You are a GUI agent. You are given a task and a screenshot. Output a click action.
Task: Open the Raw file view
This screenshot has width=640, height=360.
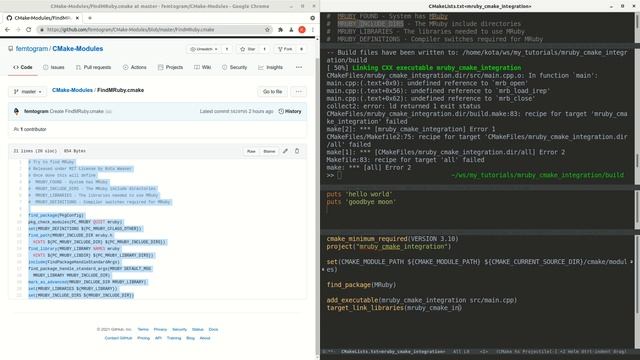coord(251,151)
